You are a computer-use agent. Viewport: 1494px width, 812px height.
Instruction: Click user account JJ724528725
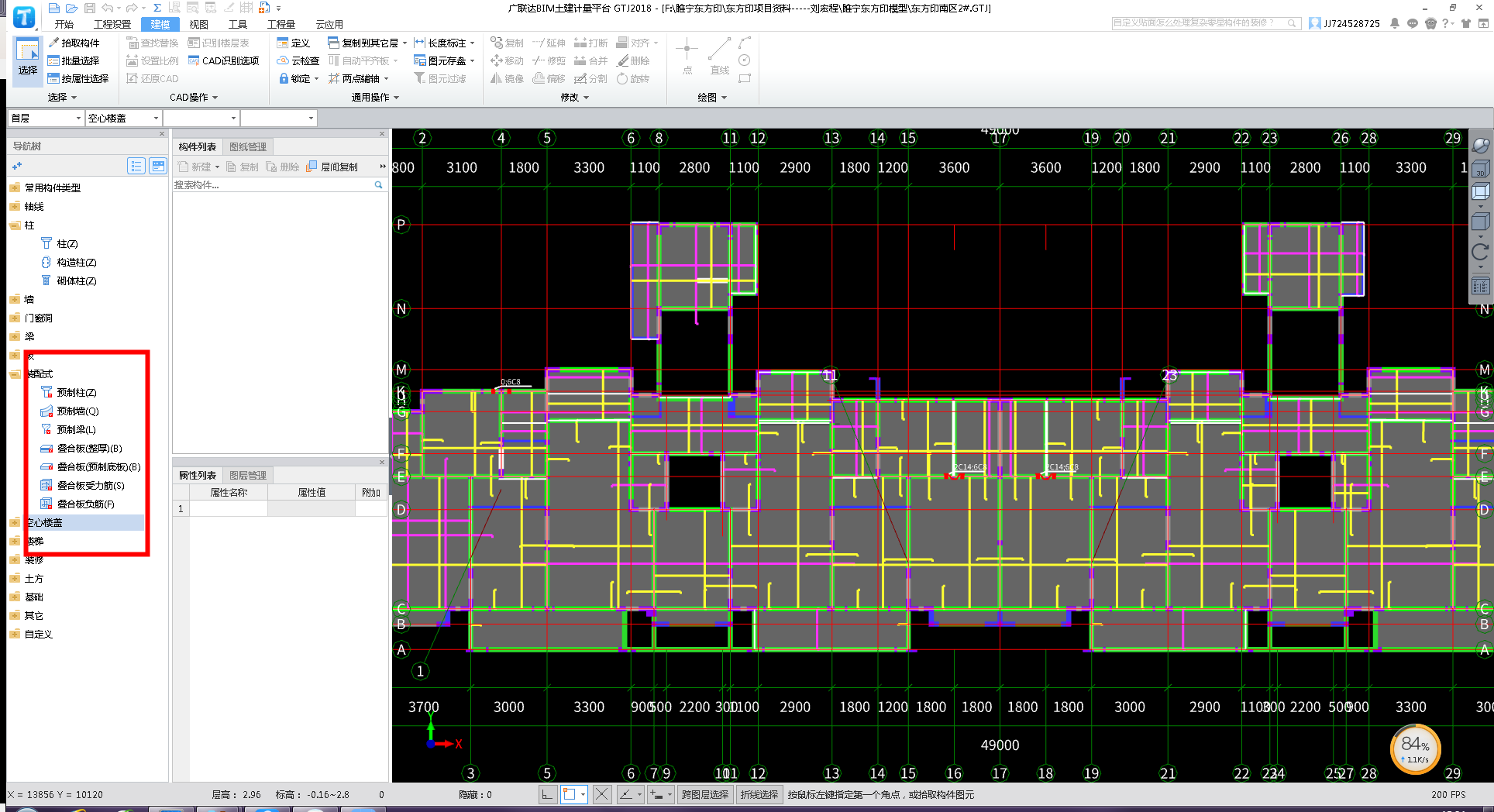point(1351,23)
